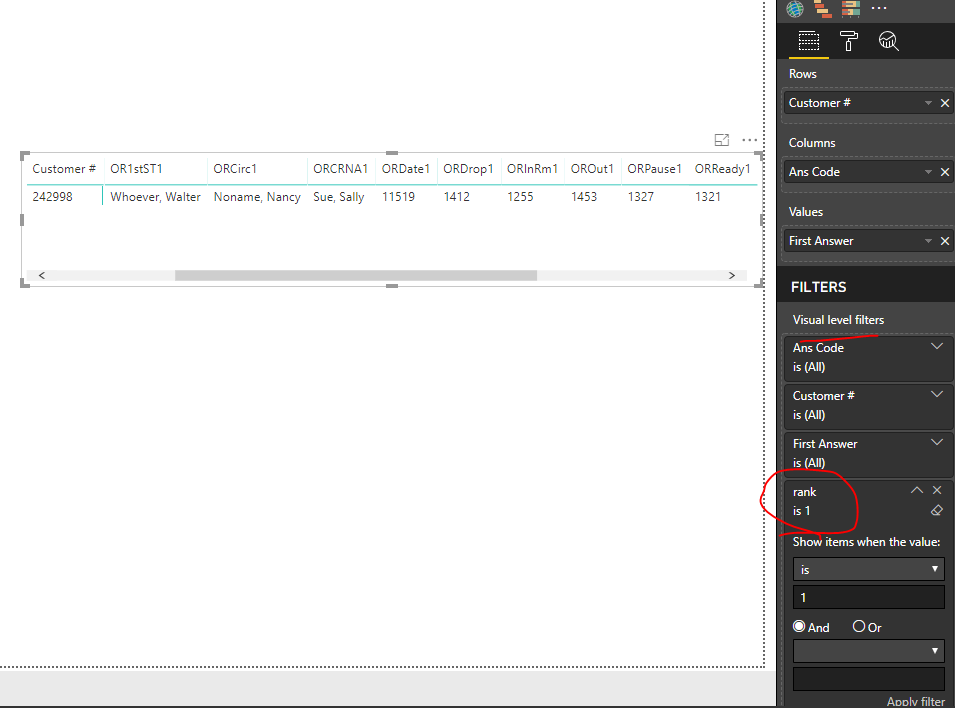Open matrix visual more options ellipsis
Viewport: 955px width, 708px height.
[x=750, y=140]
